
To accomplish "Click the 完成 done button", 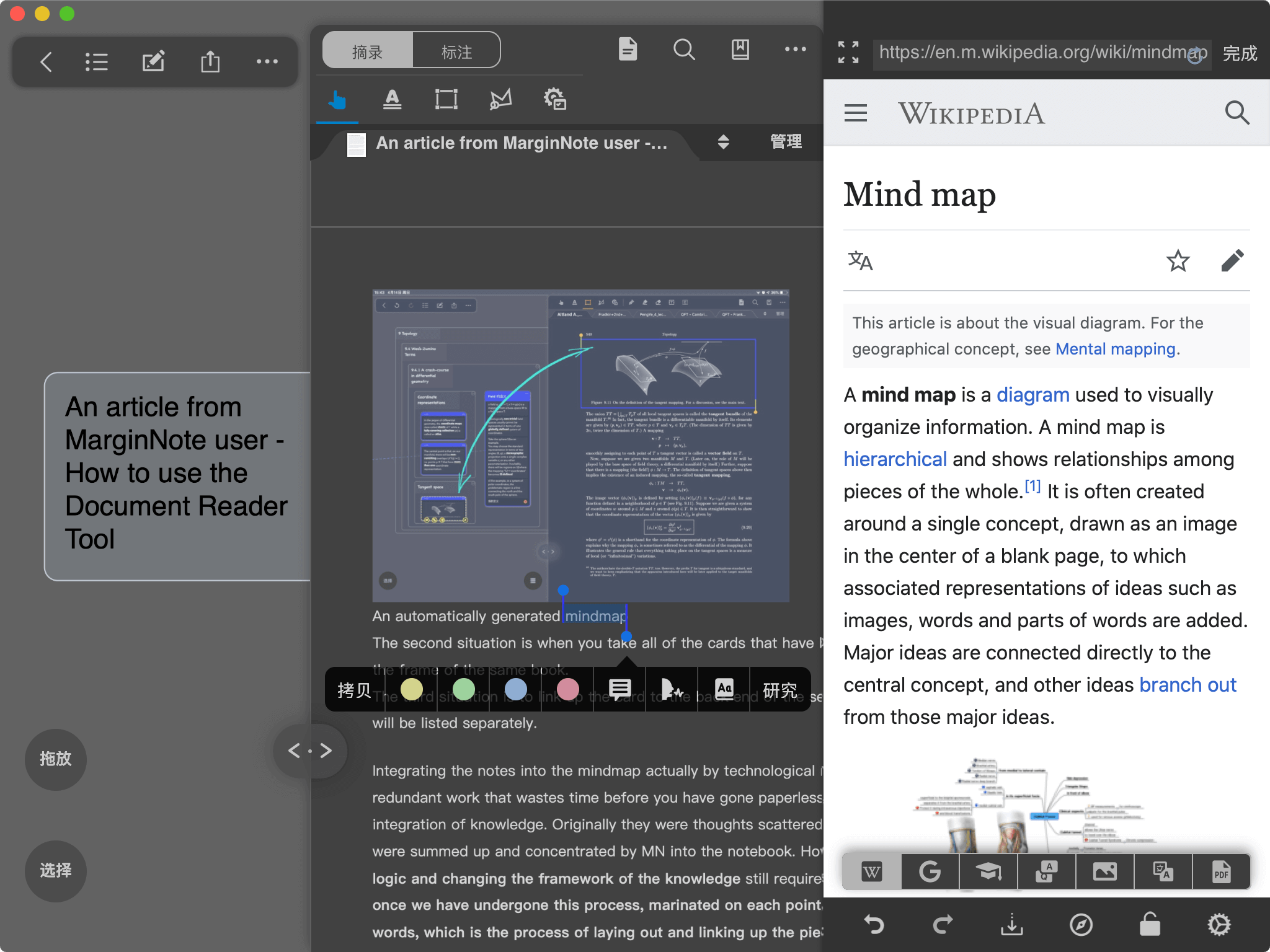I will point(1240,53).
